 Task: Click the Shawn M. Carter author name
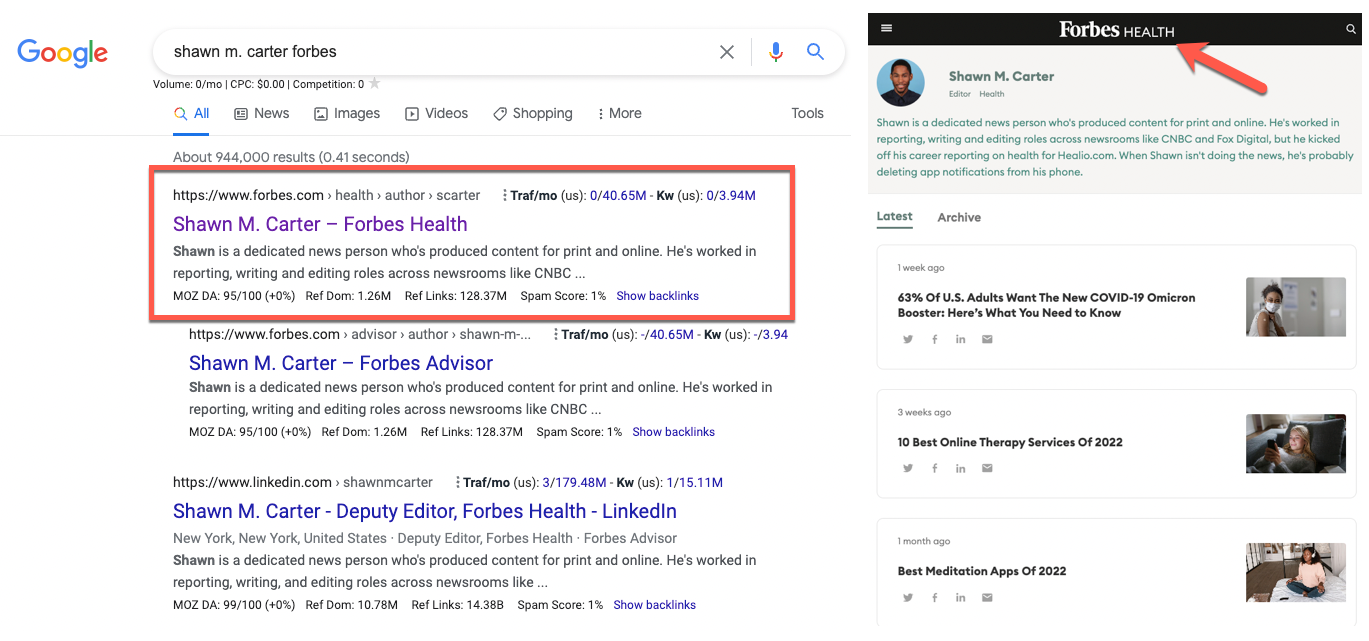point(1001,76)
